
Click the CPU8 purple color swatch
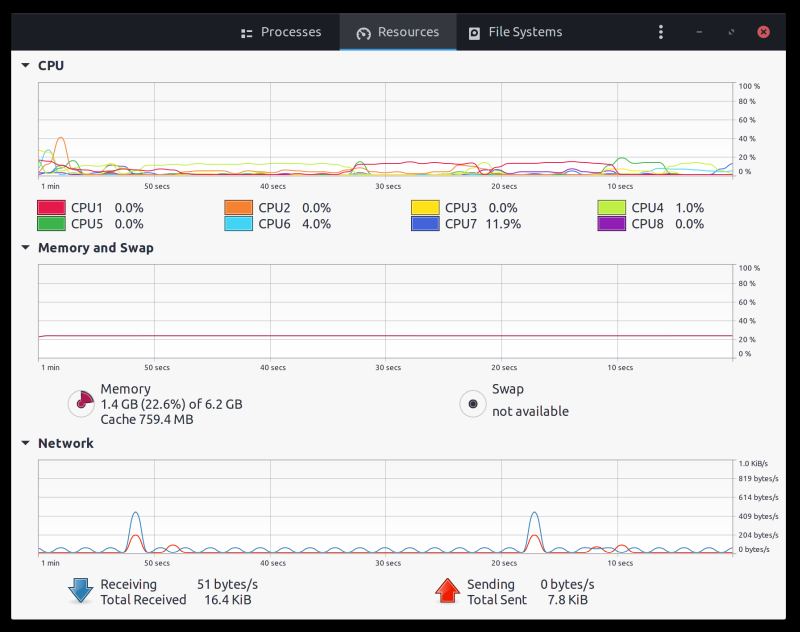pyautogui.click(x=611, y=224)
